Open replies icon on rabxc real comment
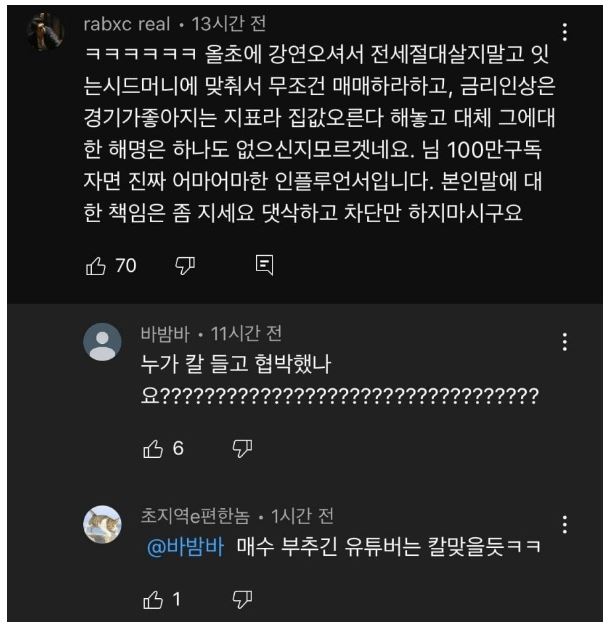This screenshot has height=631, width=613. (x=265, y=265)
